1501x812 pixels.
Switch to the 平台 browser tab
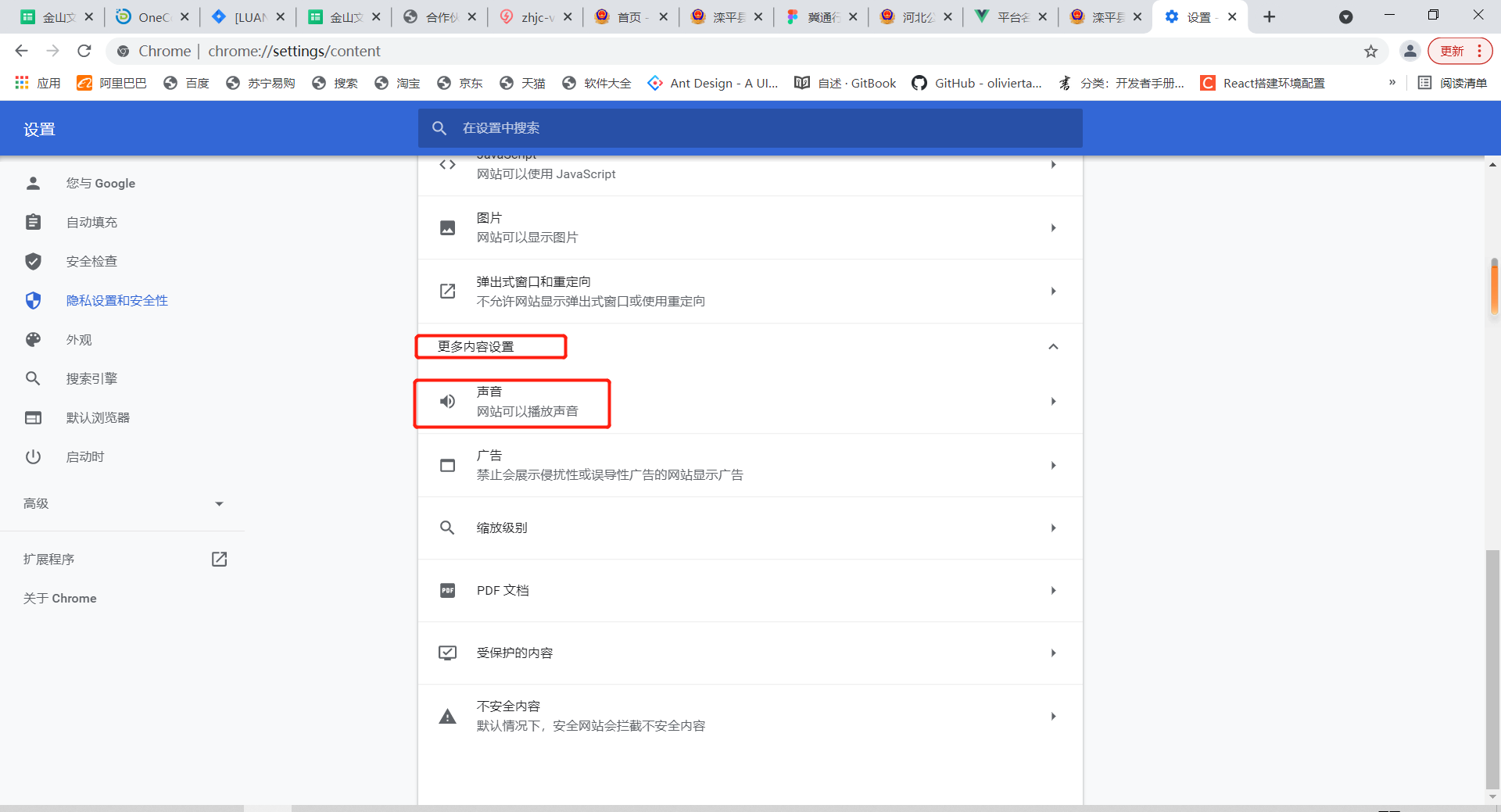1011,17
